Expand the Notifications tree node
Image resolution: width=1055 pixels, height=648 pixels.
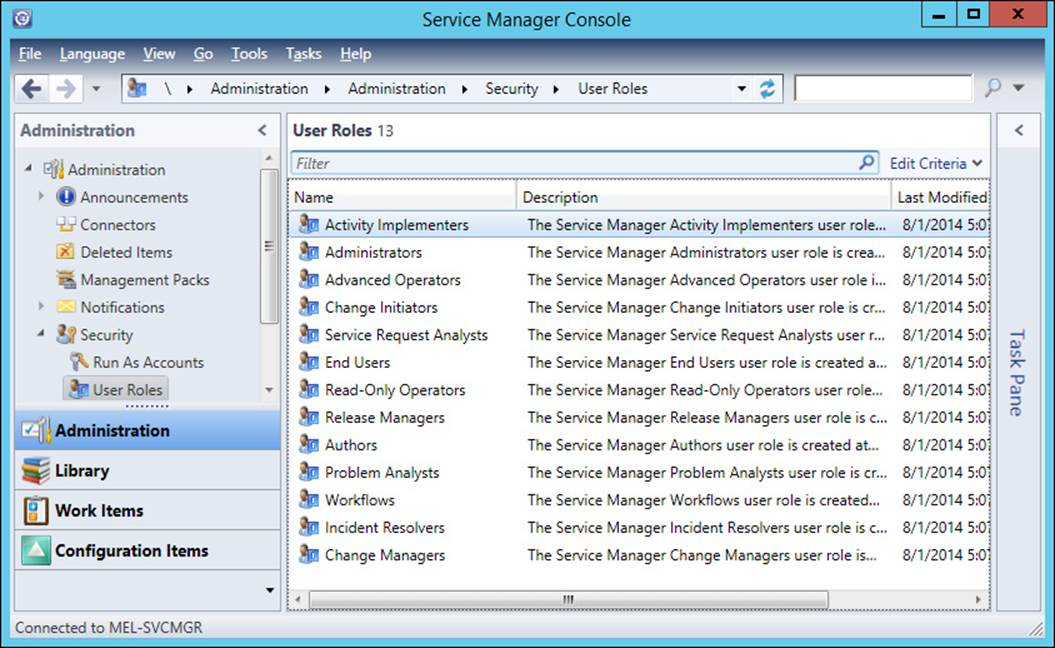click(x=41, y=306)
